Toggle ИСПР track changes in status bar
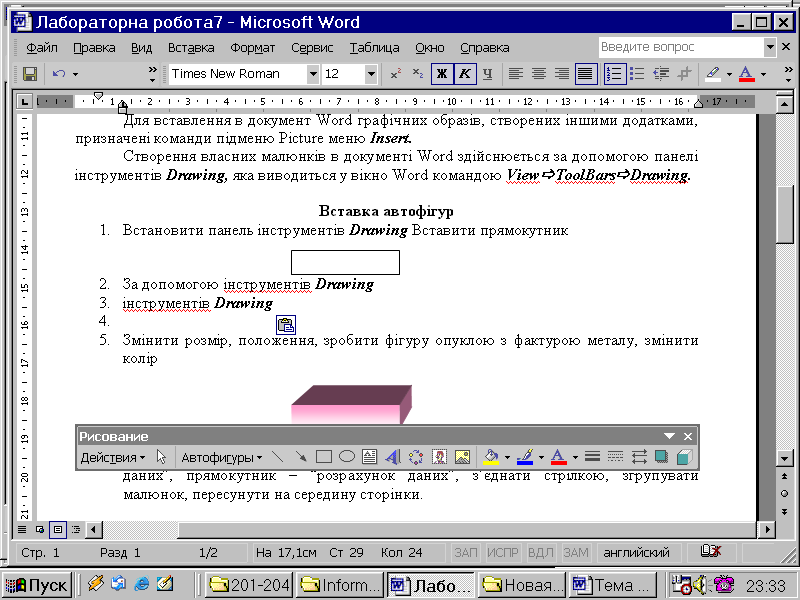Viewport: 800px width, 600px height. tap(503, 553)
